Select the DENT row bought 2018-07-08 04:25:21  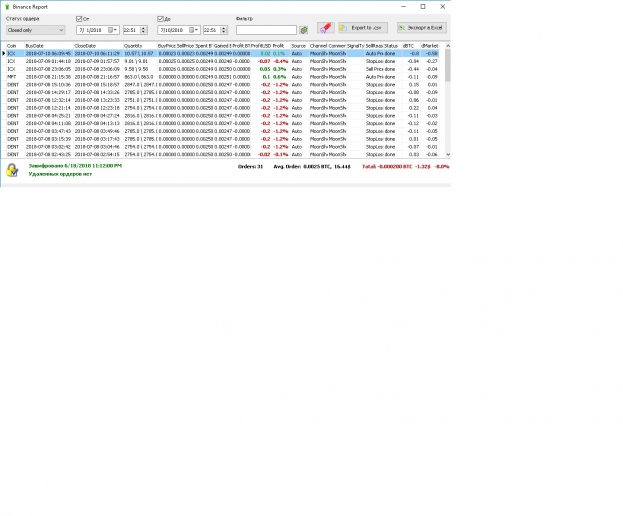[x=222, y=116]
